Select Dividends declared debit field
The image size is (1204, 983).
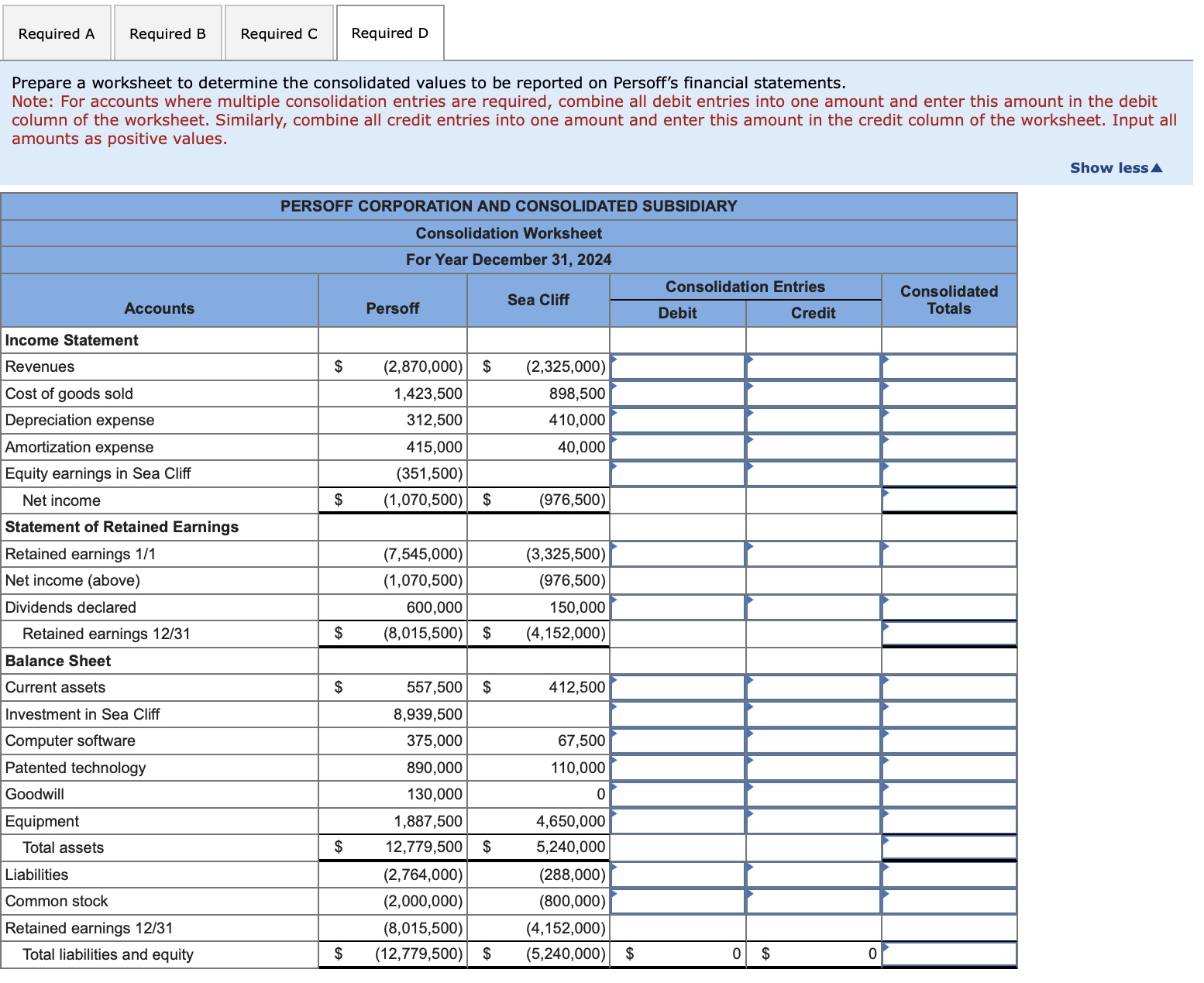click(678, 607)
